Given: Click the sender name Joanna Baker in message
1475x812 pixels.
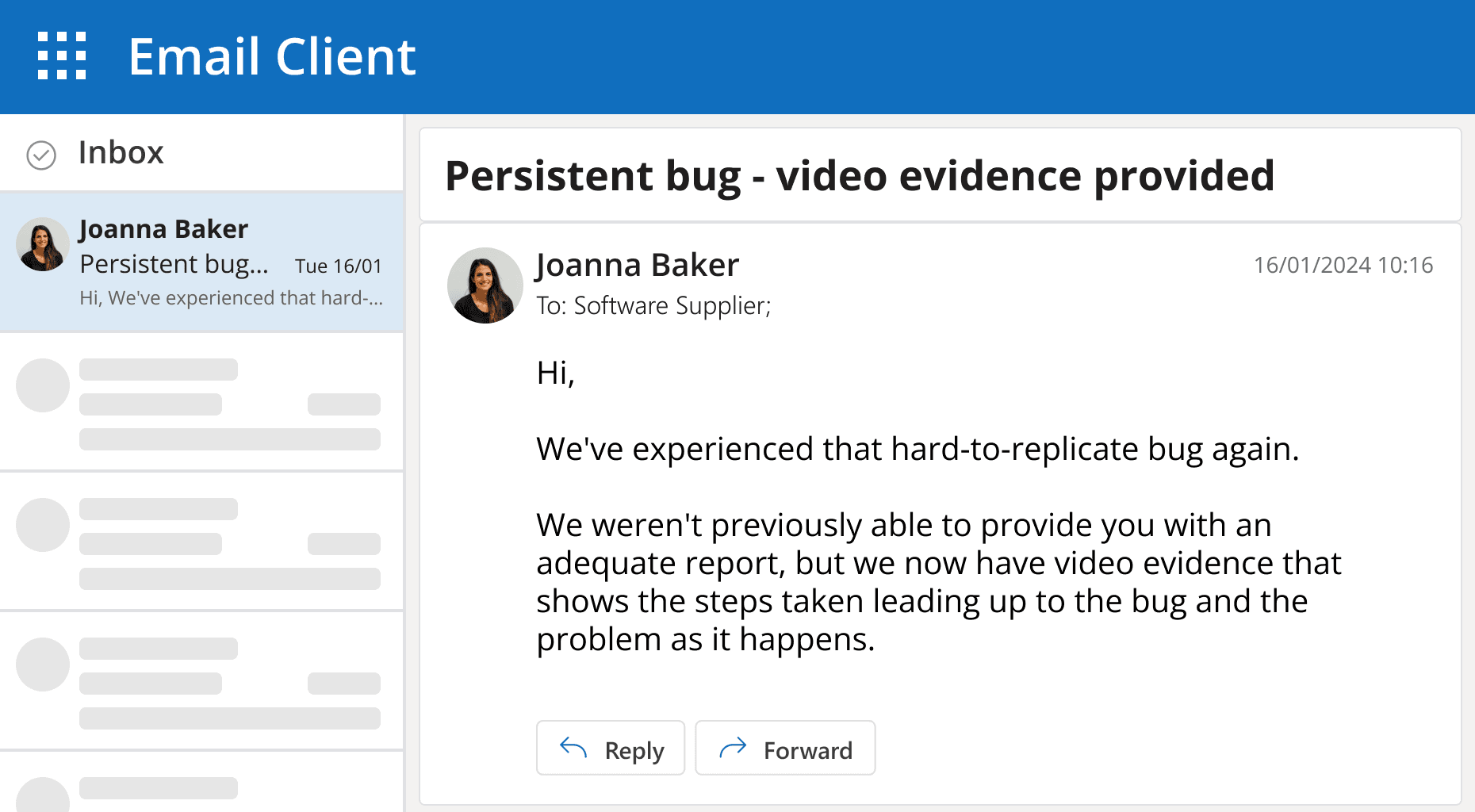Looking at the screenshot, I should click(638, 266).
